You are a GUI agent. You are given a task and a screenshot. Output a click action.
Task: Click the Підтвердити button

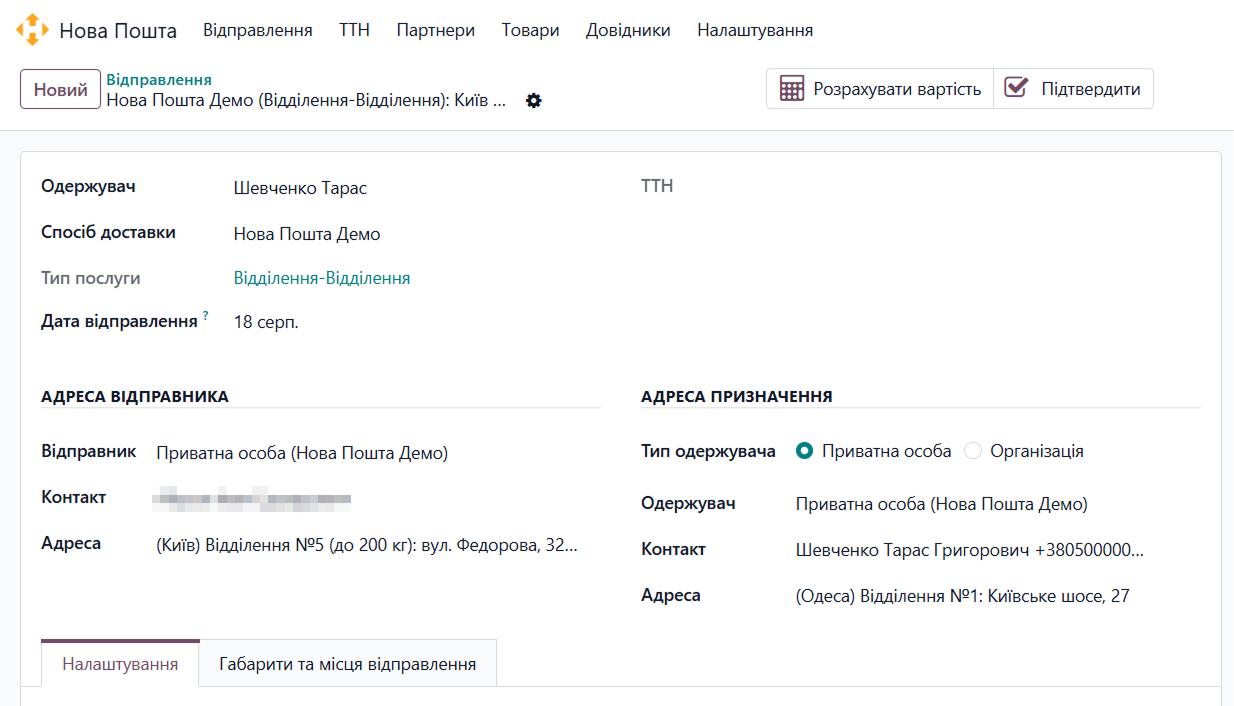pyautogui.click(x=1073, y=88)
